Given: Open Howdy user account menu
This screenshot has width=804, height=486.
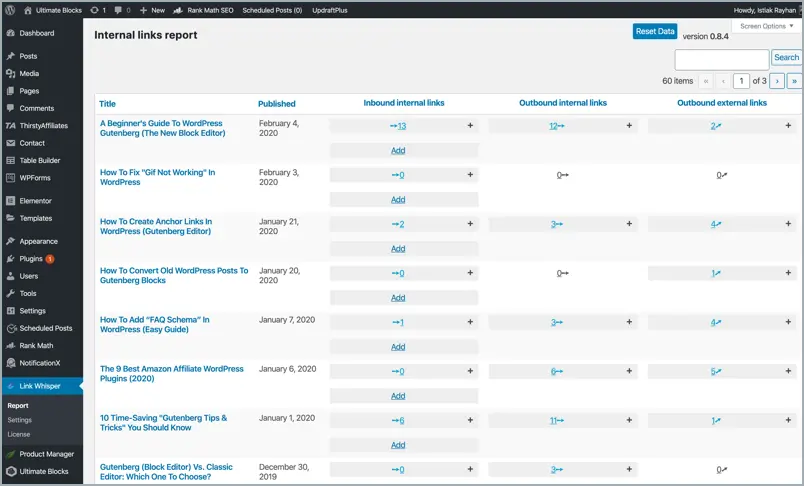Looking at the screenshot, I should 765,10.
